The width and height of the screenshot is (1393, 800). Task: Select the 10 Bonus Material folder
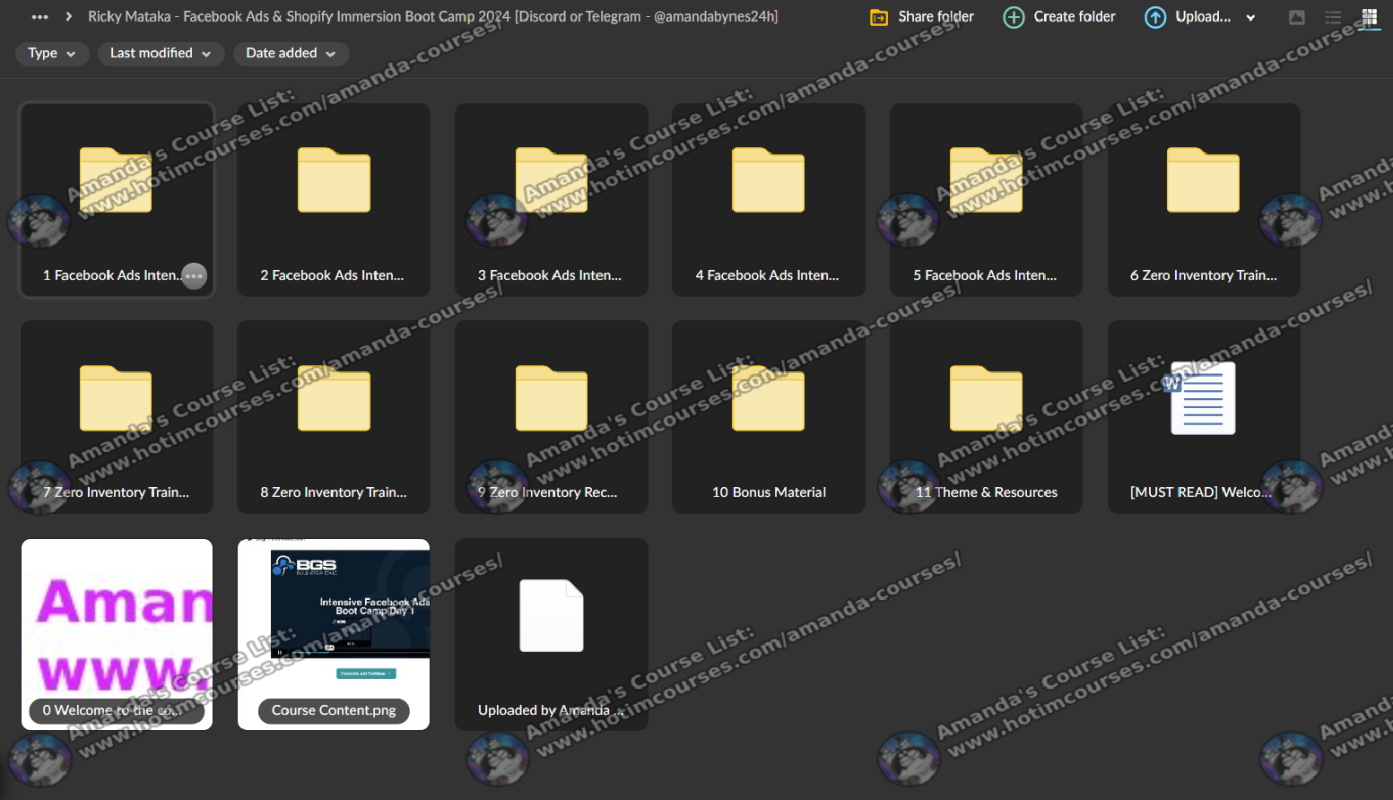(x=768, y=417)
